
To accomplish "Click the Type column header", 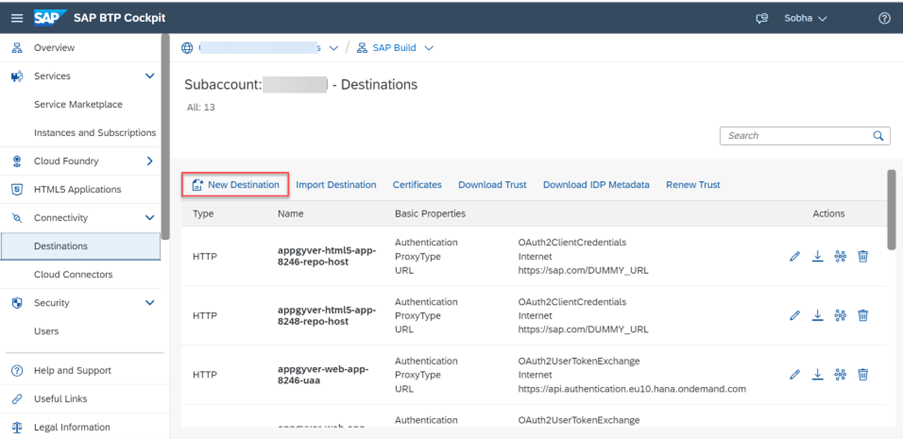I will (x=203, y=214).
